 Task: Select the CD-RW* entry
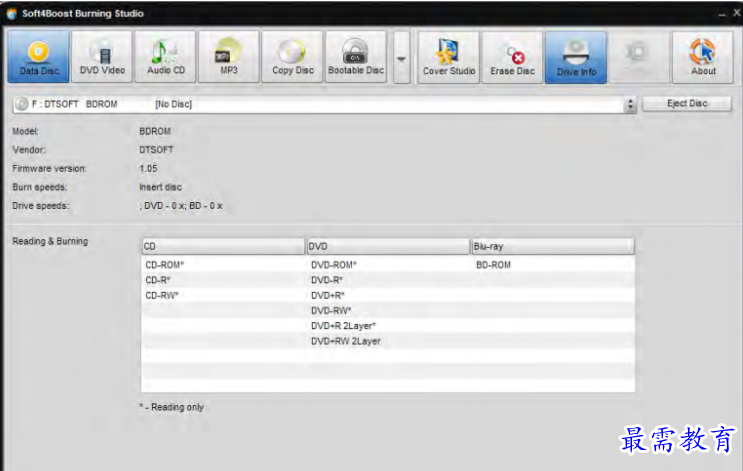pyautogui.click(x=162, y=295)
